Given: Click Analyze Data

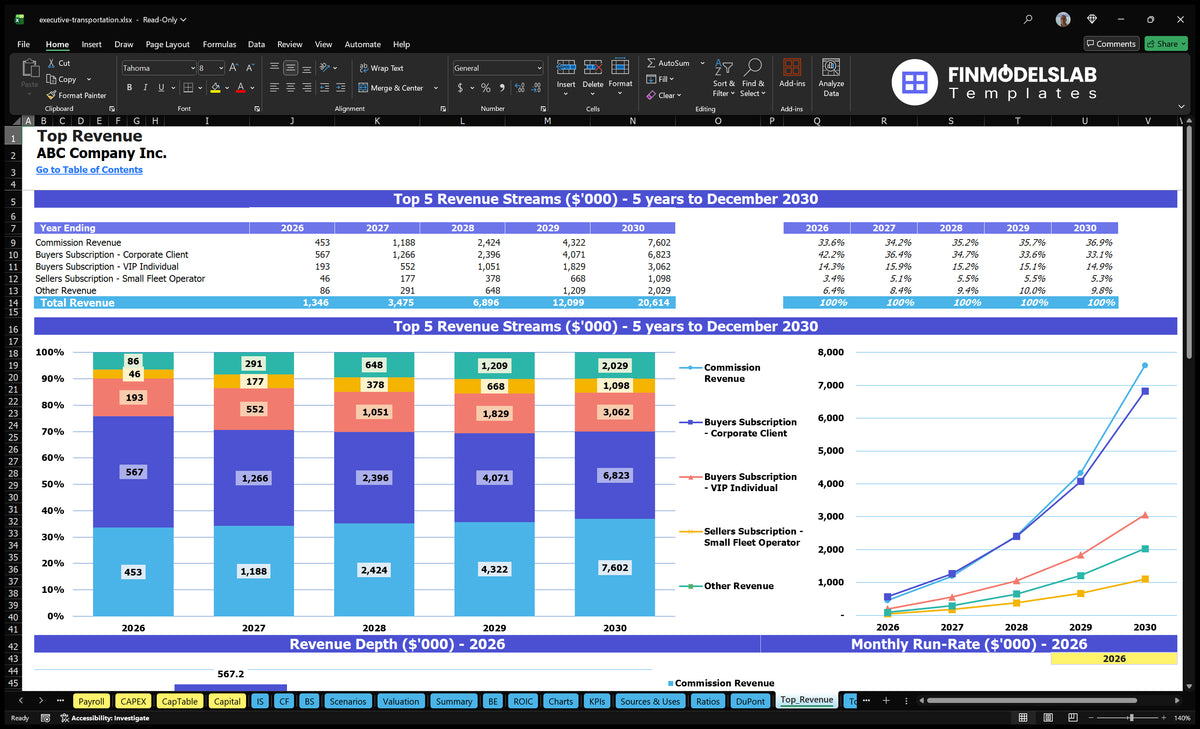Looking at the screenshot, I should [x=831, y=76].
